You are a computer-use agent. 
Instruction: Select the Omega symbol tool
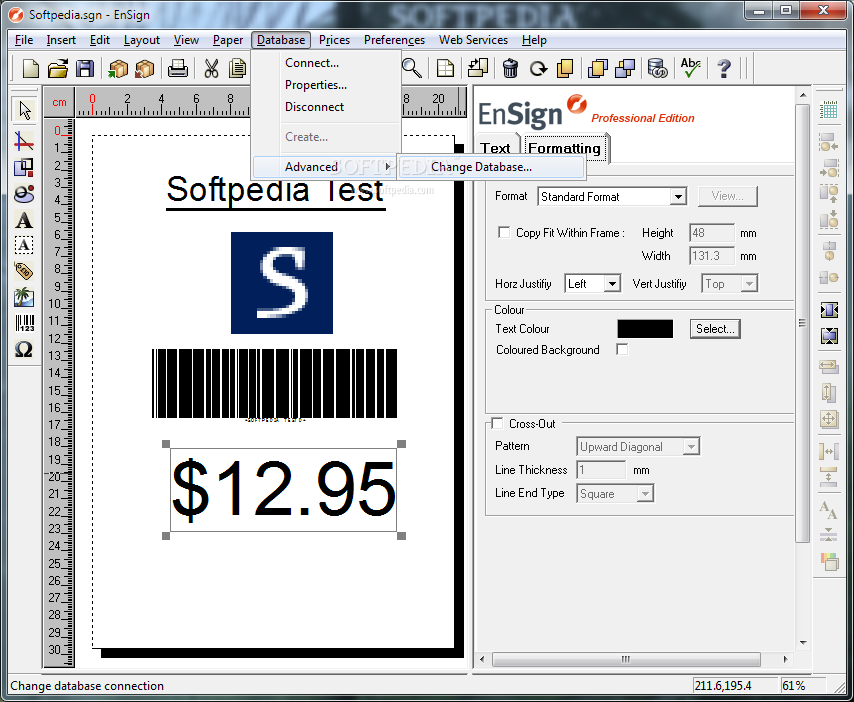[23, 349]
